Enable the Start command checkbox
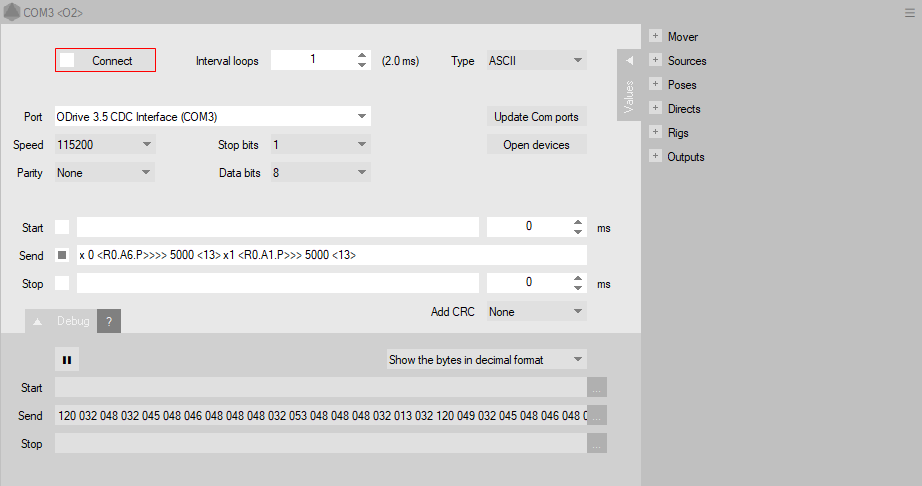 tap(62, 227)
